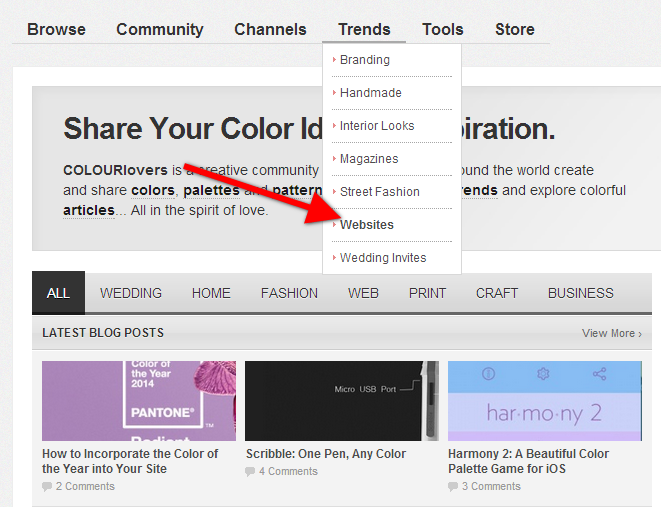
Task: Click Interior Looks in the dropdown
Action: [377, 126]
